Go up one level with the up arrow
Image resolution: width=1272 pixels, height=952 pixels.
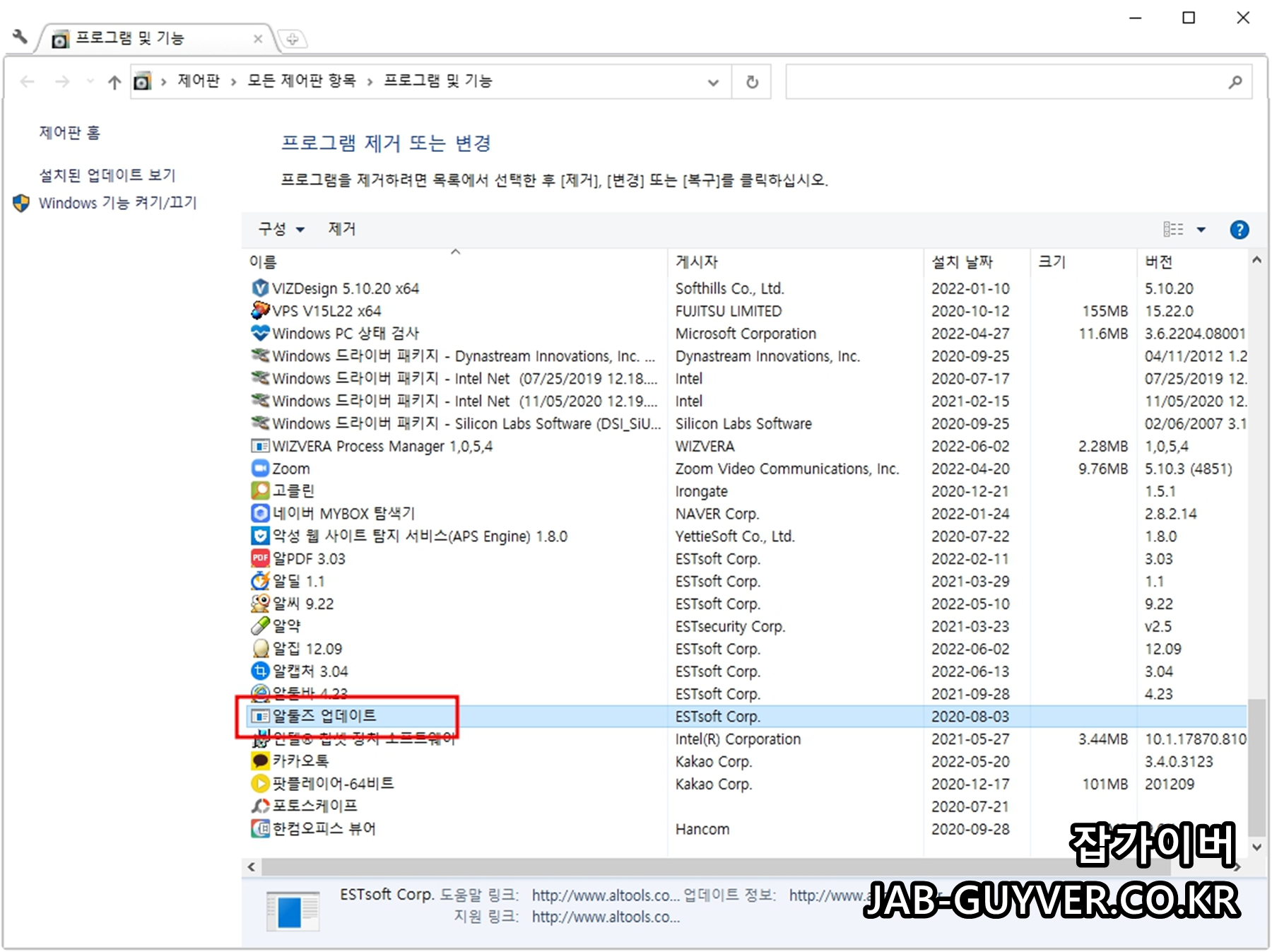point(114,82)
